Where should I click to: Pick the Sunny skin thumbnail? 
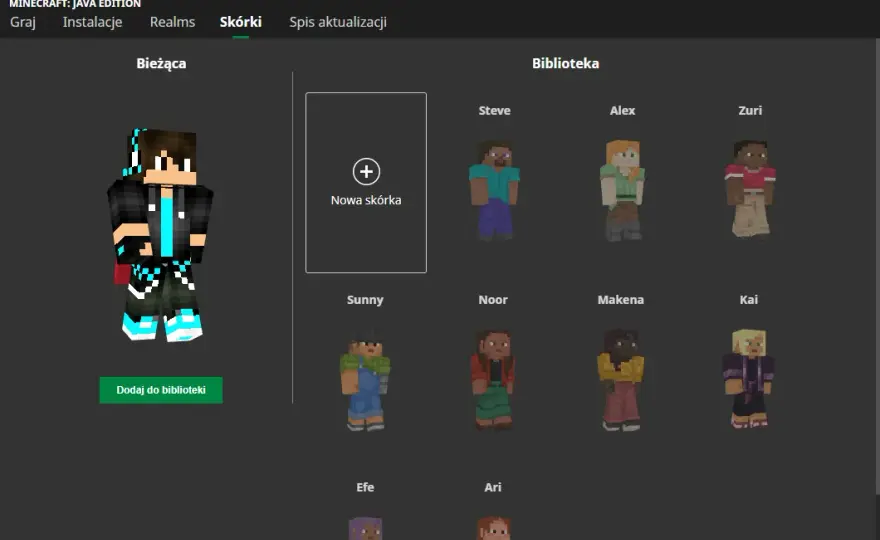point(365,382)
